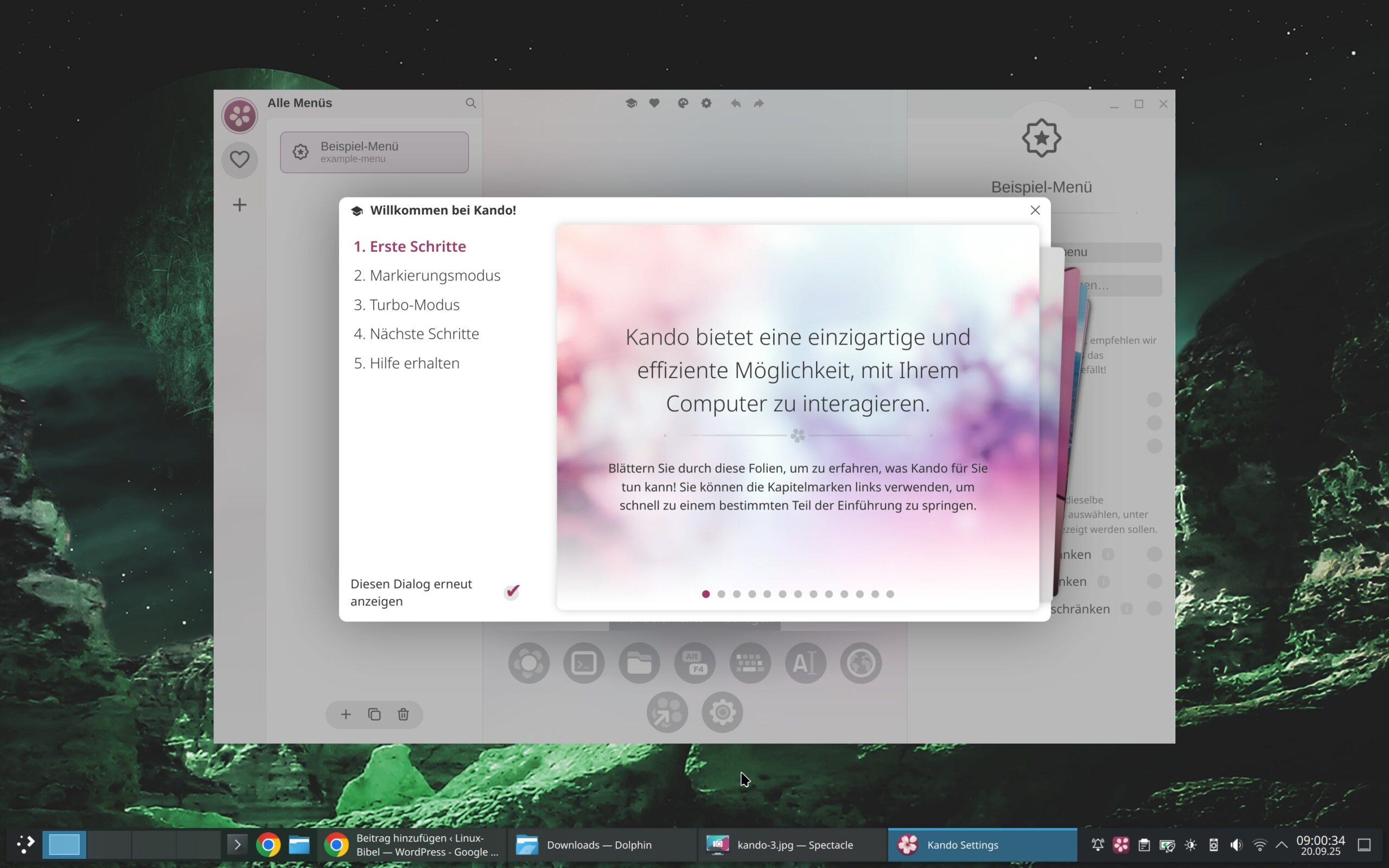Select the gear settings item icon in bottom row
Viewport: 1389px width, 868px height.
click(722, 712)
